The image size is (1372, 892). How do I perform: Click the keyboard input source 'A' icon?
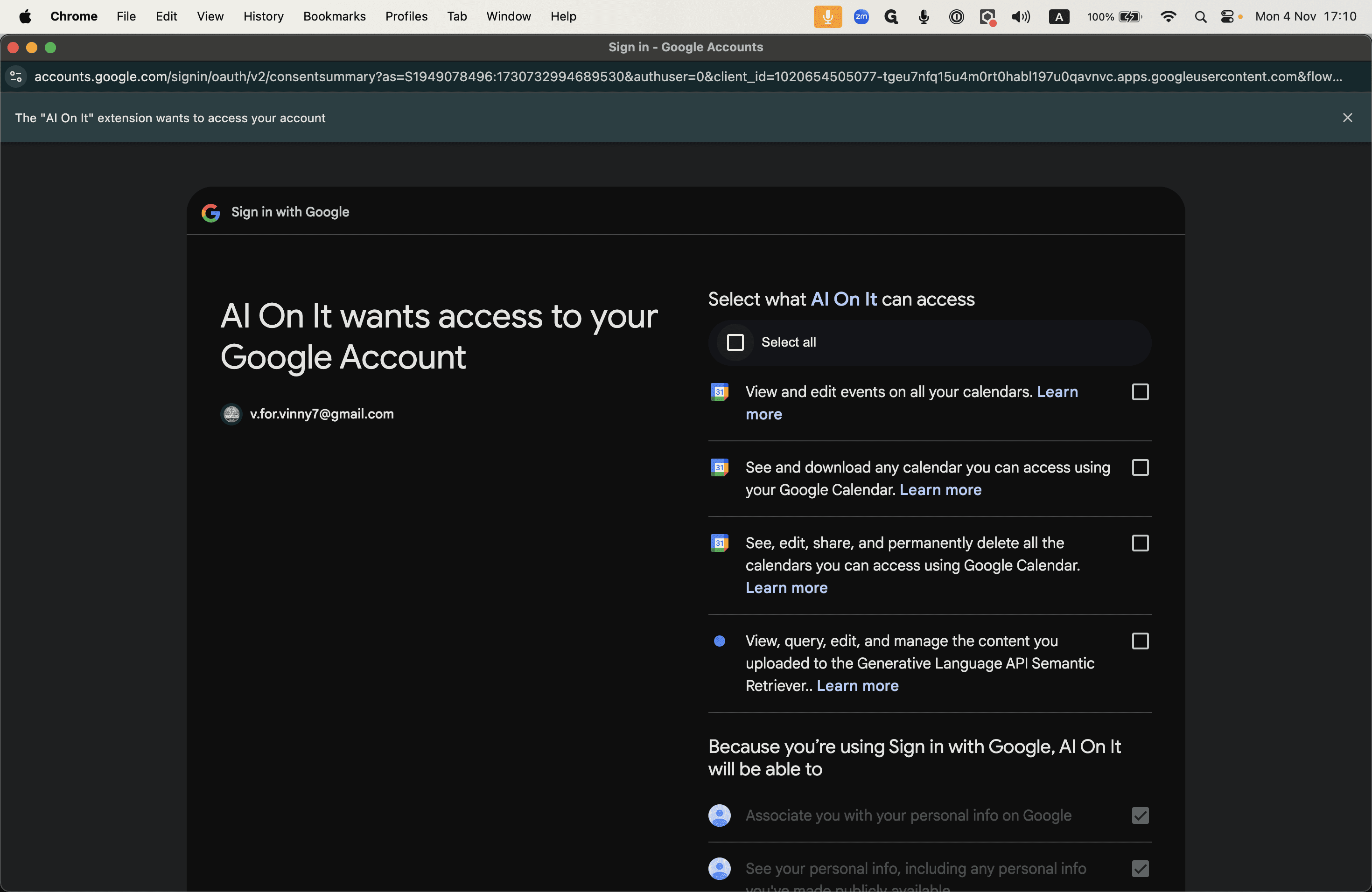(x=1058, y=17)
